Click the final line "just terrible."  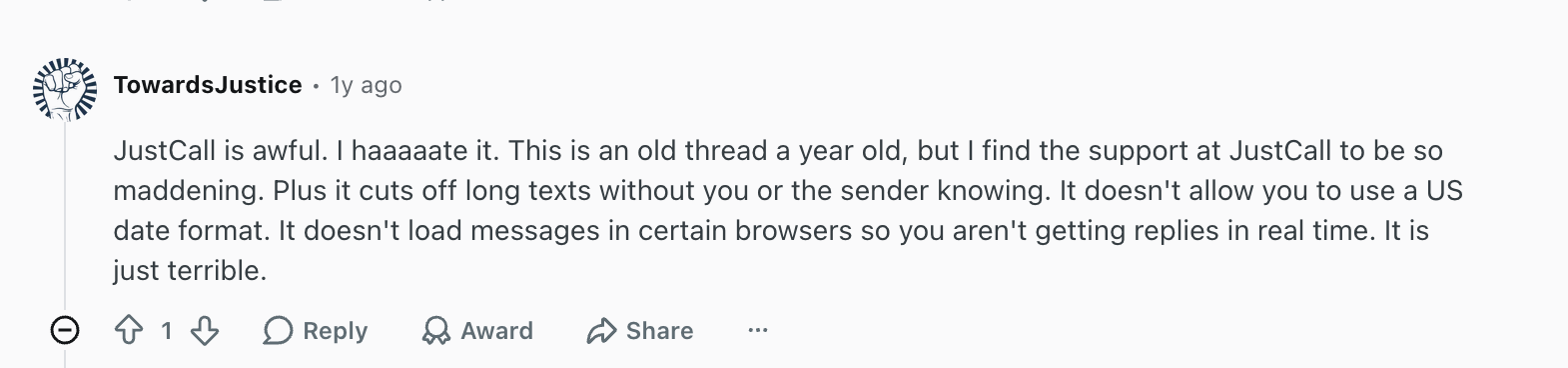pos(190,271)
